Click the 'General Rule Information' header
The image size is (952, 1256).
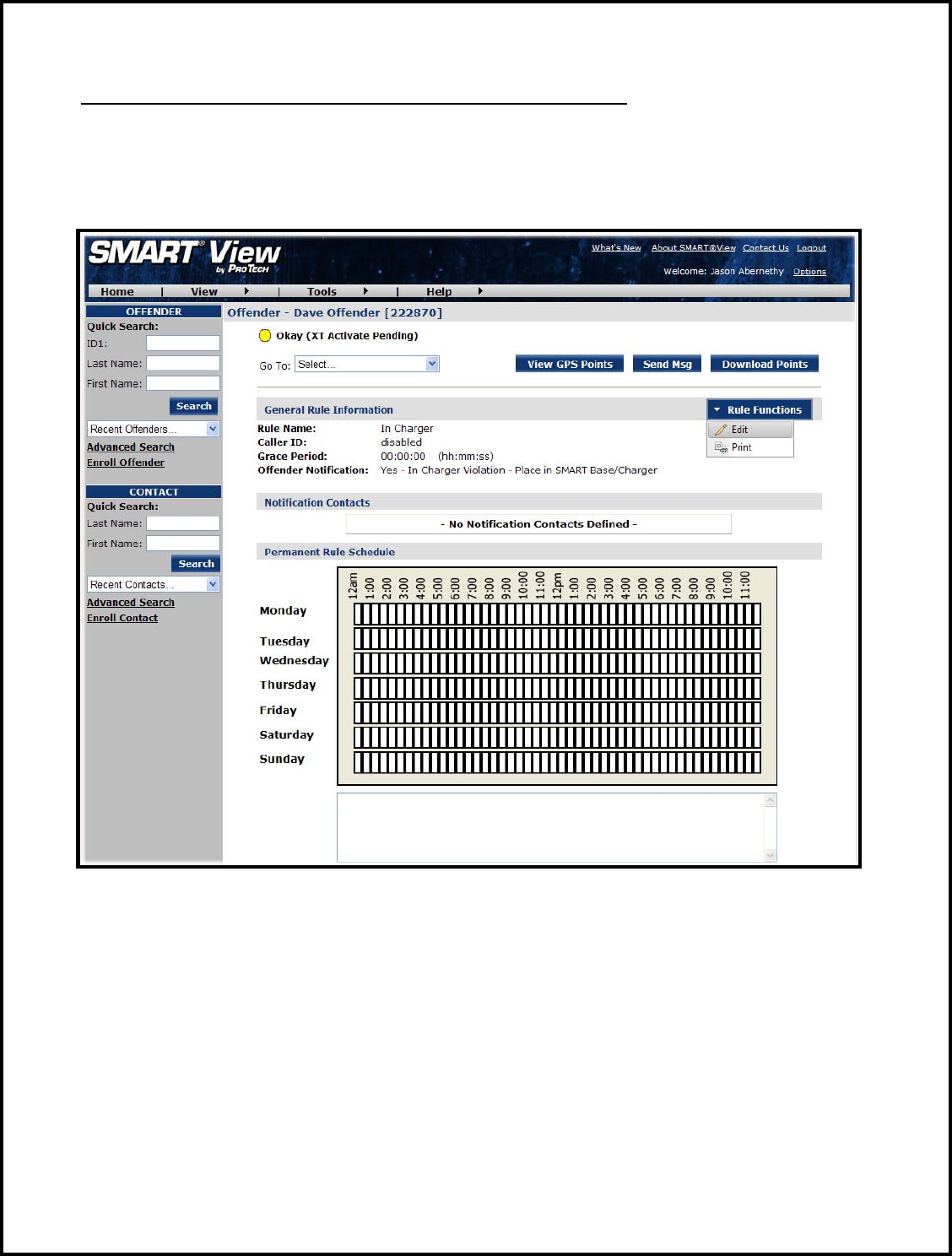(x=328, y=410)
